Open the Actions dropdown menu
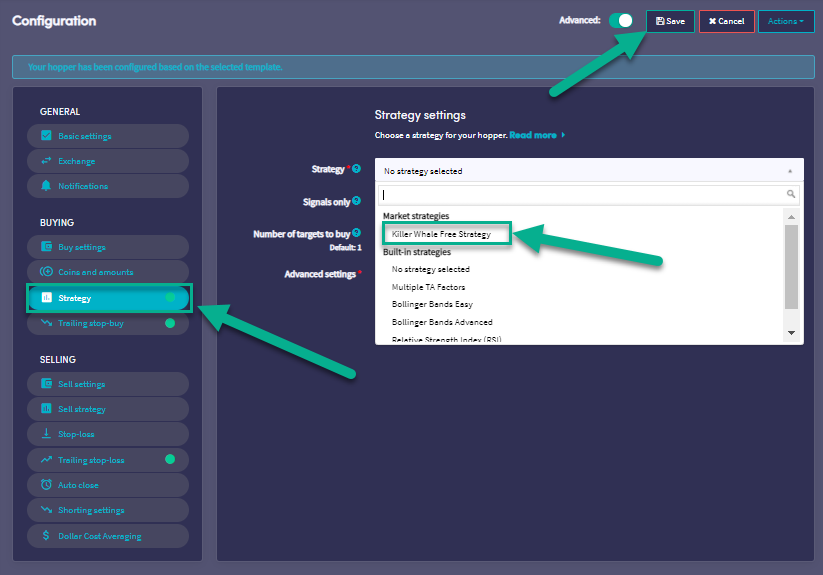 click(786, 21)
